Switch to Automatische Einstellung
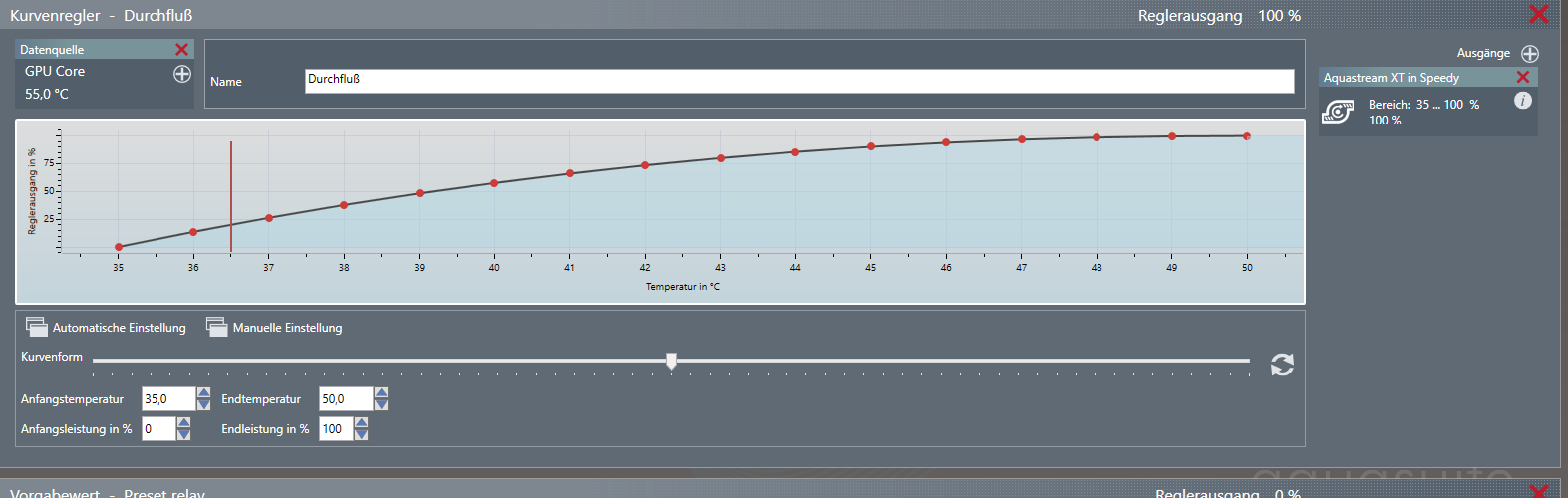This screenshot has width=1568, height=498. tap(106, 327)
